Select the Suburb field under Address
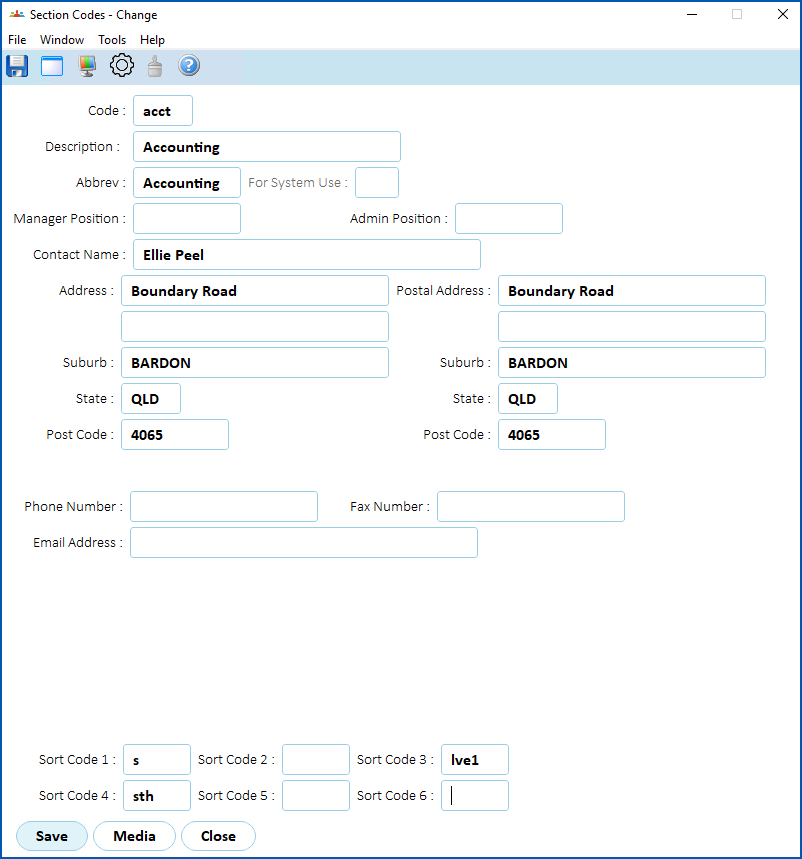 click(x=255, y=363)
